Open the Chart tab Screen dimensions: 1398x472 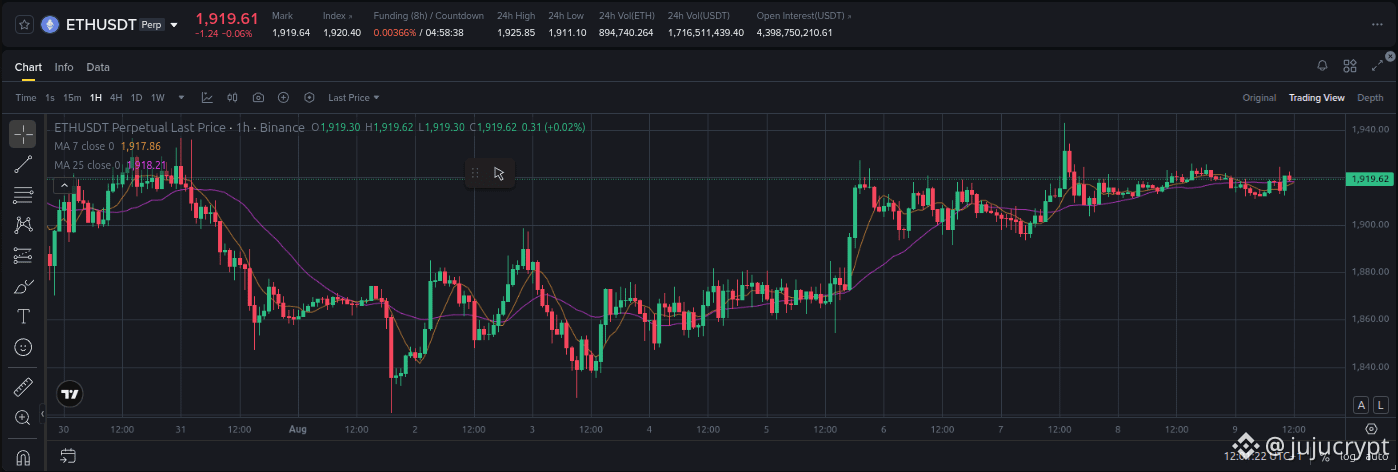[28, 67]
